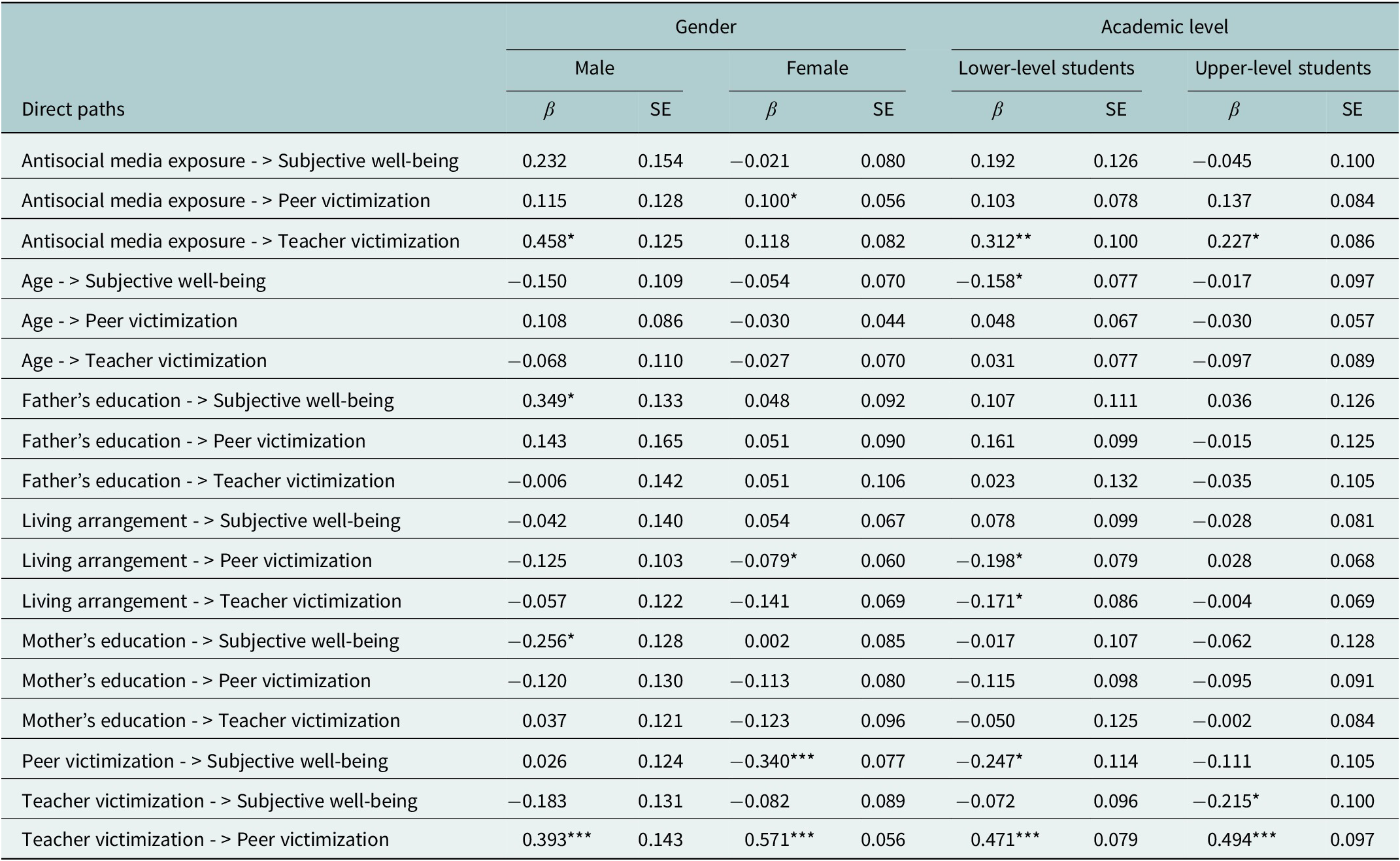
Task: Click Father's education to Teacher victimization label
Action: coord(208,481)
